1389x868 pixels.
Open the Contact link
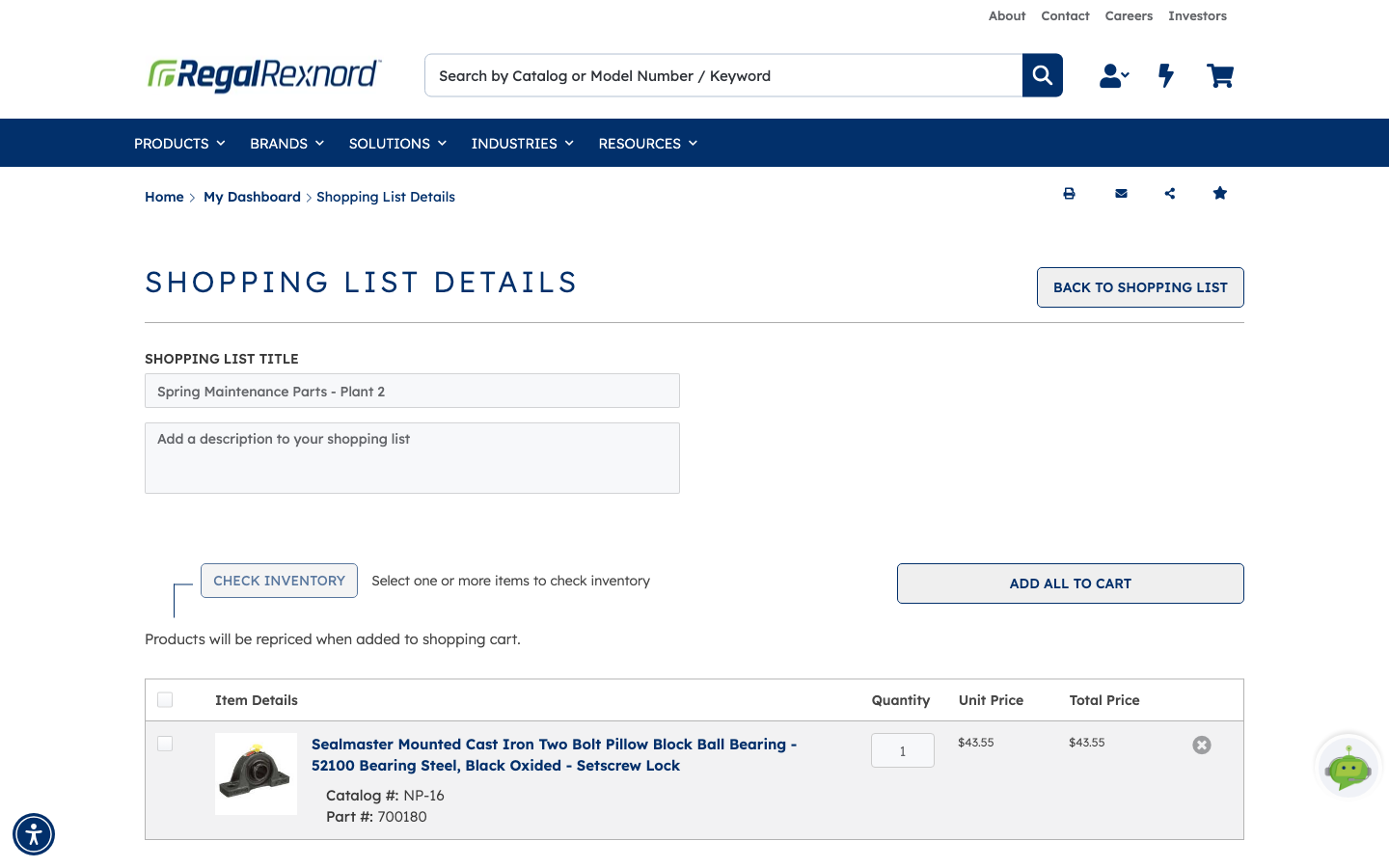point(1065,16)
